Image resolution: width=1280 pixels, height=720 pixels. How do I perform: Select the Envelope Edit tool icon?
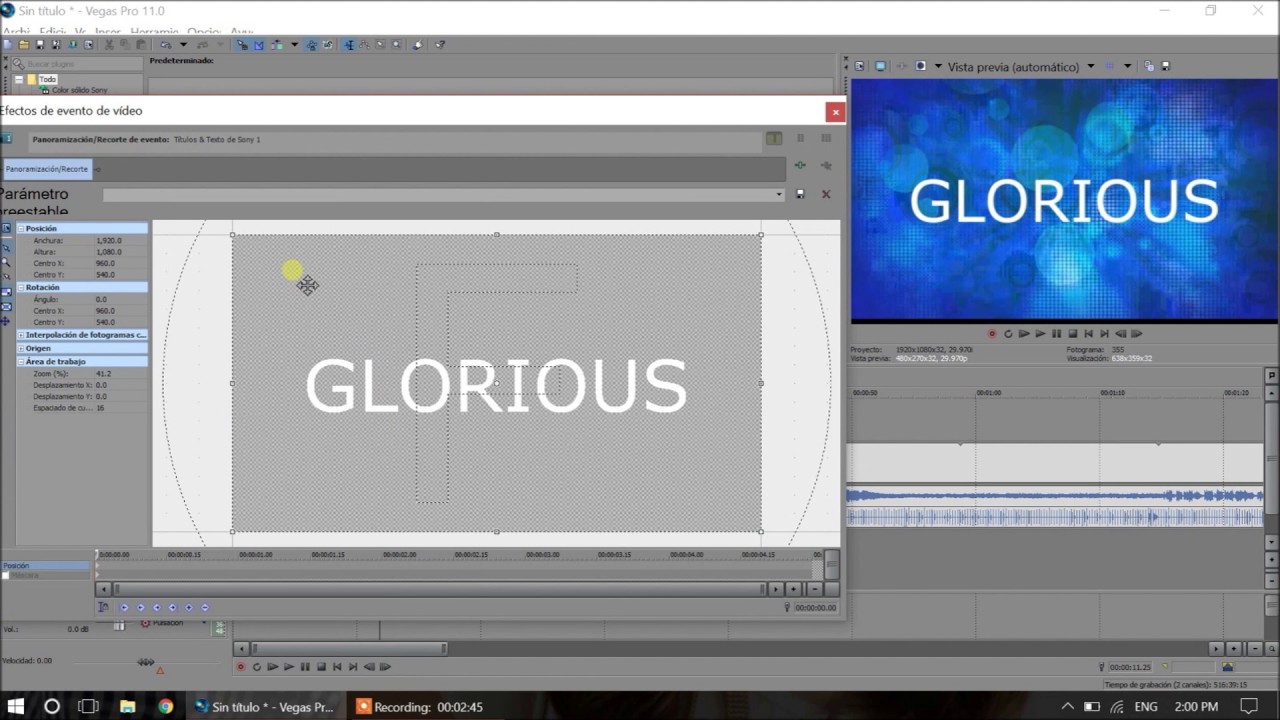coord(365,45)
